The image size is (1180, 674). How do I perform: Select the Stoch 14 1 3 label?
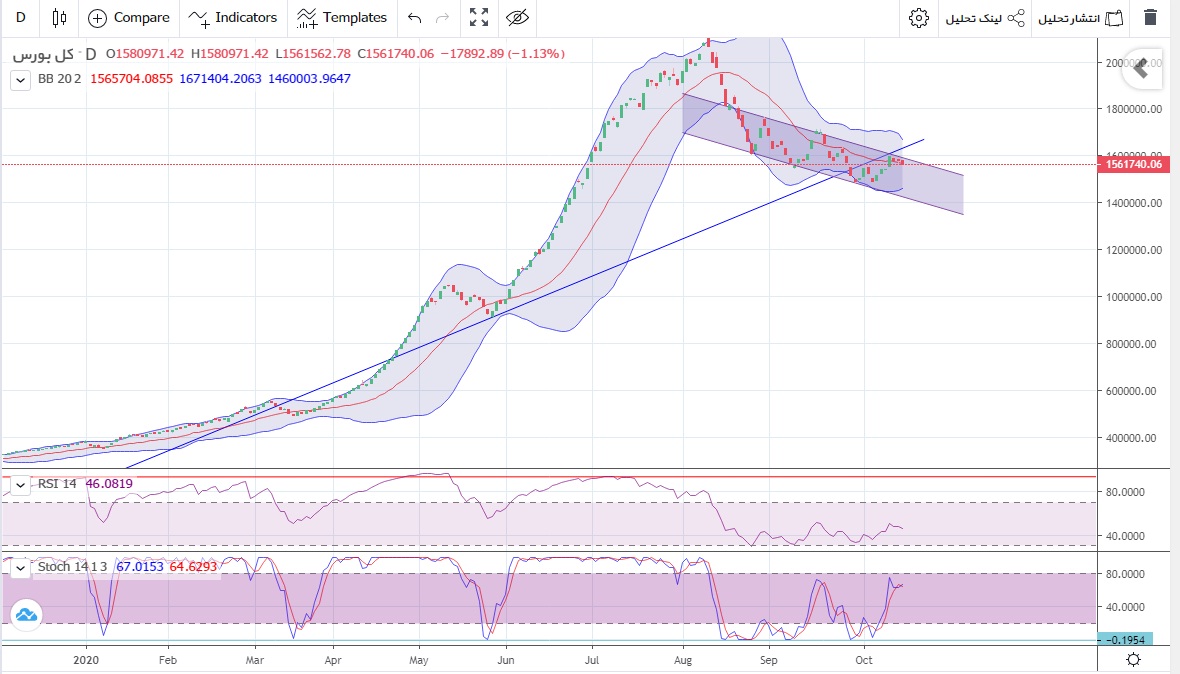pos(72,566)
